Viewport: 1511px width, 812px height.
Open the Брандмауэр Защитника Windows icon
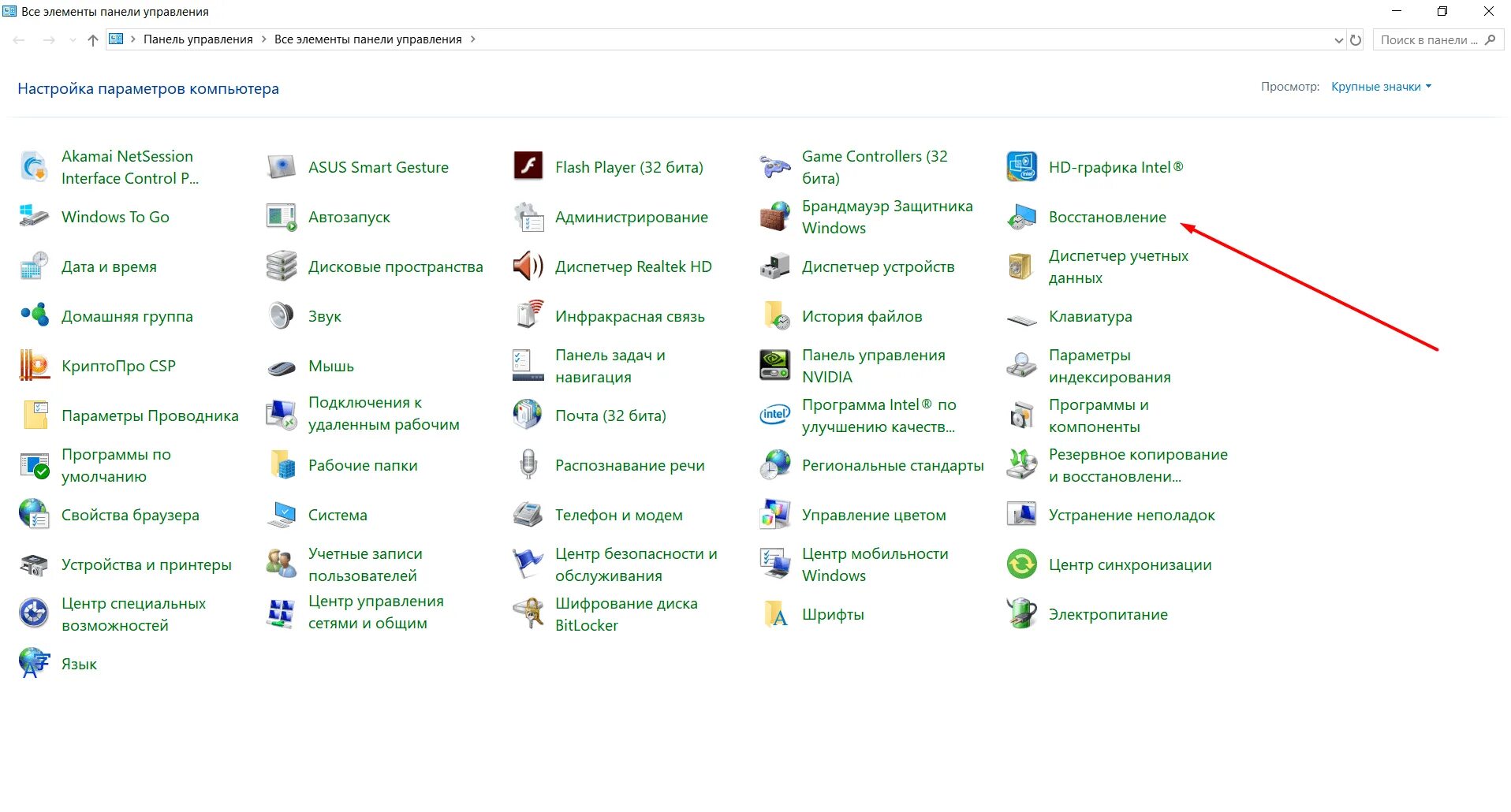pyautogui.click(x=774, y=217)
